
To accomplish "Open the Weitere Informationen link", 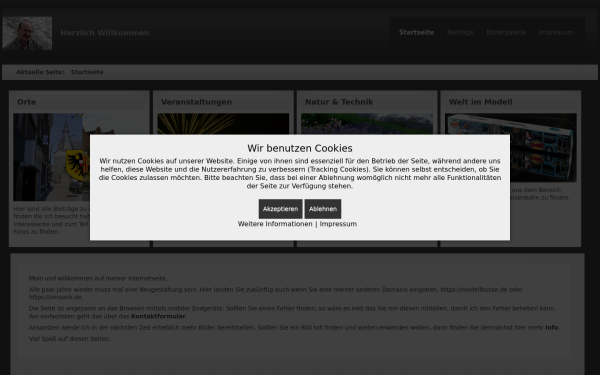I will tap(275, 224).
